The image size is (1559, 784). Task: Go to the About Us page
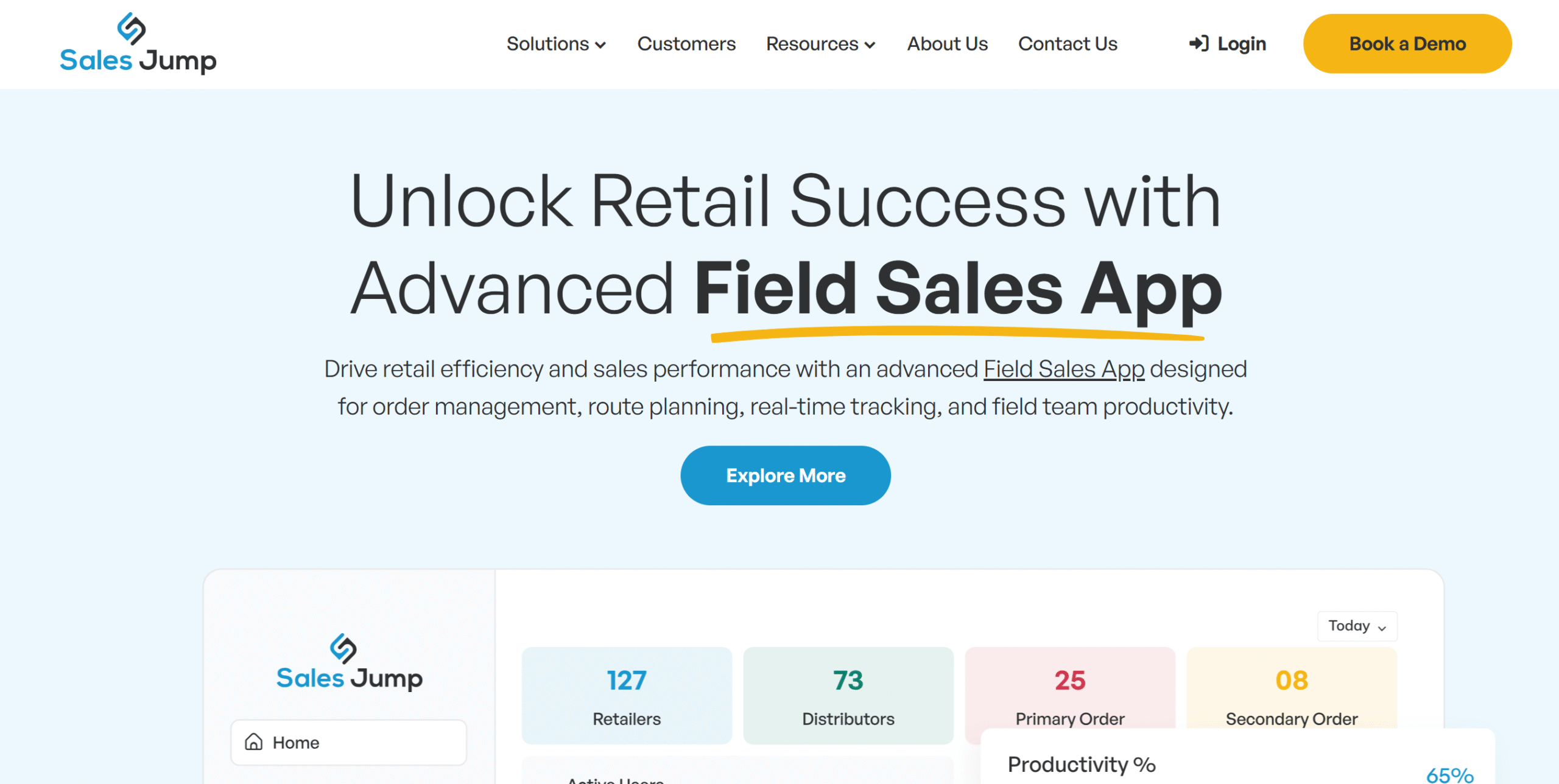click(947, 44)
